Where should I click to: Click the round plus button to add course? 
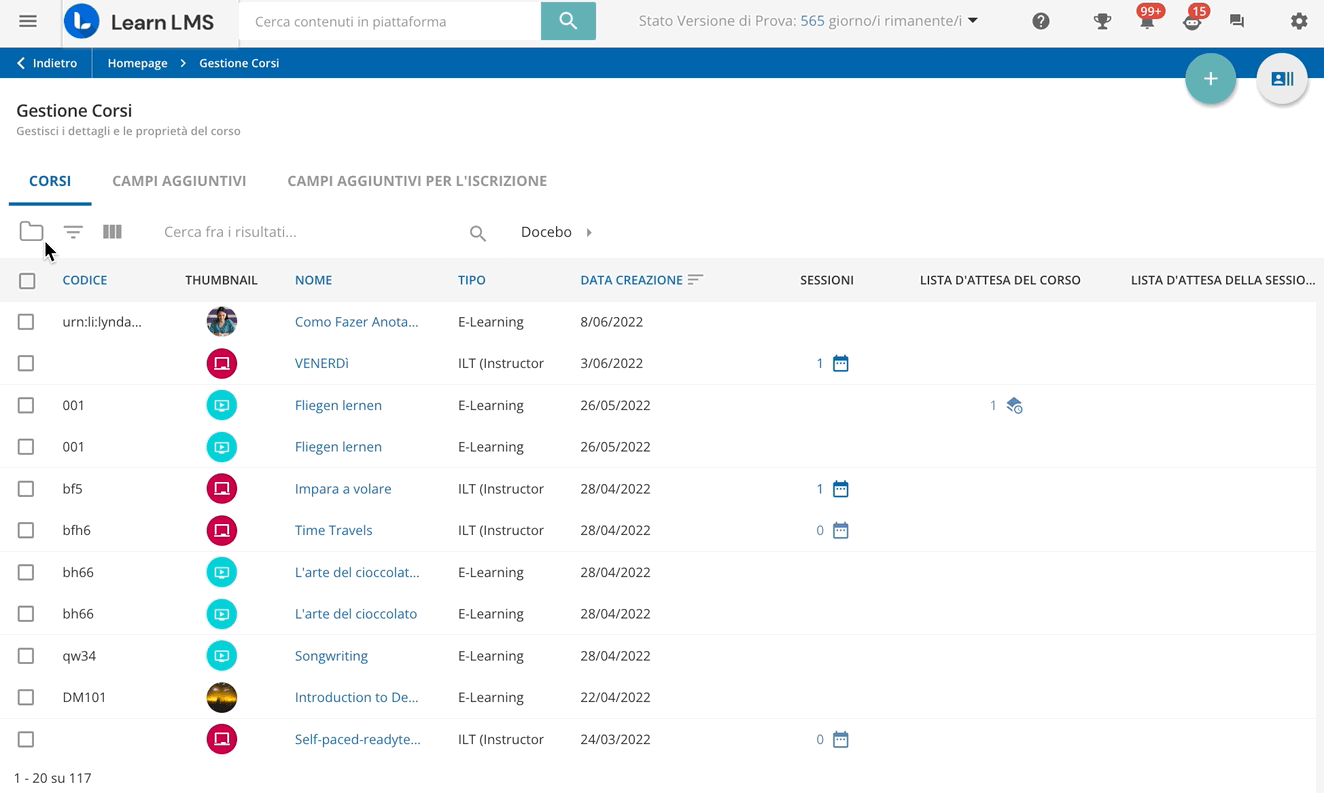click(x=1210, y=79)
